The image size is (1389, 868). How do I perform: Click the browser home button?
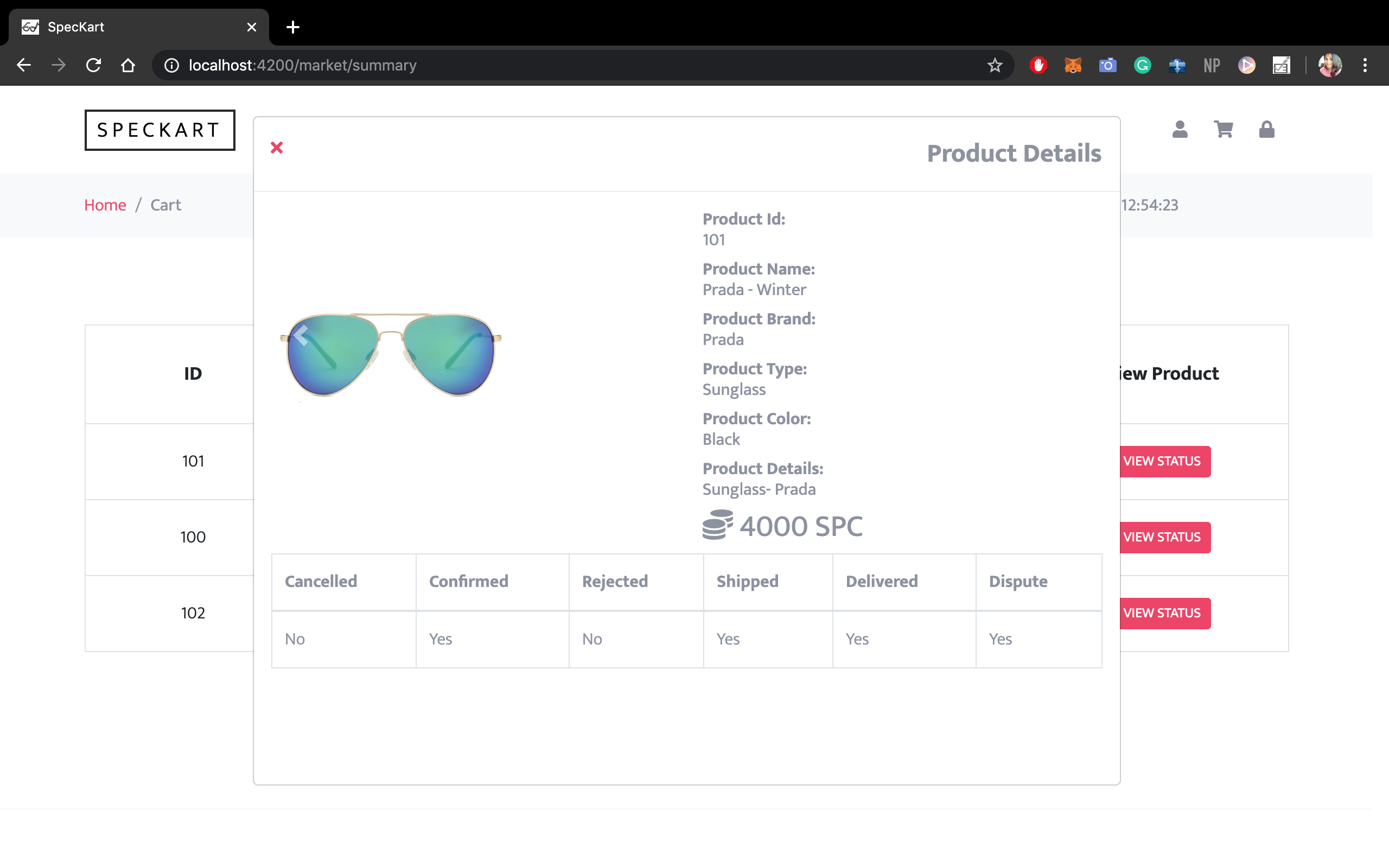click(128, 66)
